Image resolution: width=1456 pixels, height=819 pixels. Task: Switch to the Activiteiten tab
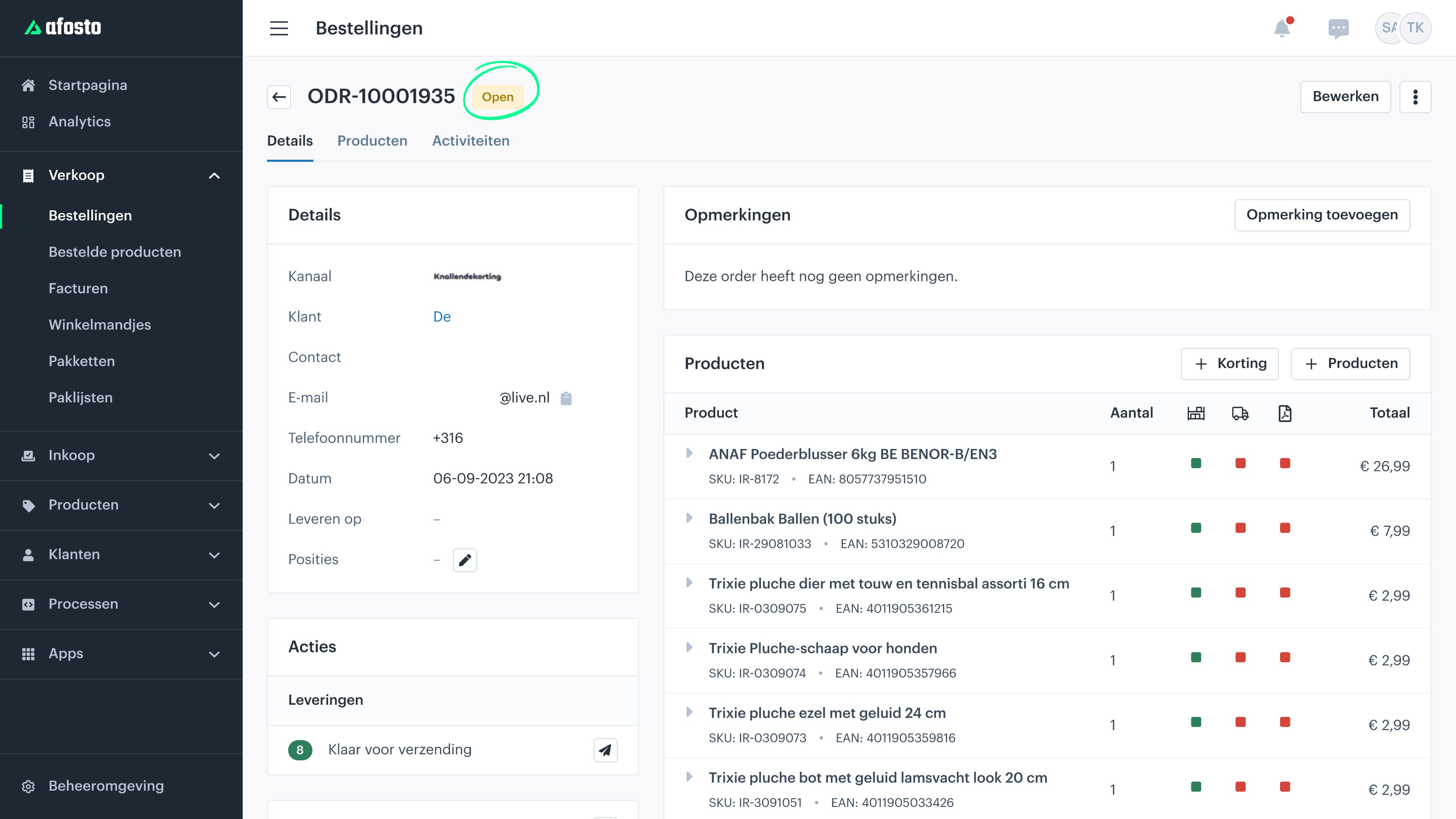pos(471,140)
